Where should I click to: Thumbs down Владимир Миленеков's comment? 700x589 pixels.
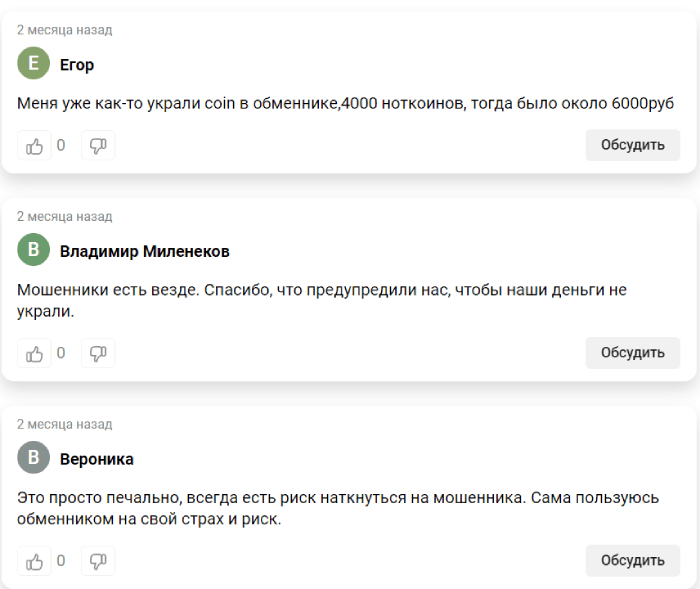coord(98,353)
